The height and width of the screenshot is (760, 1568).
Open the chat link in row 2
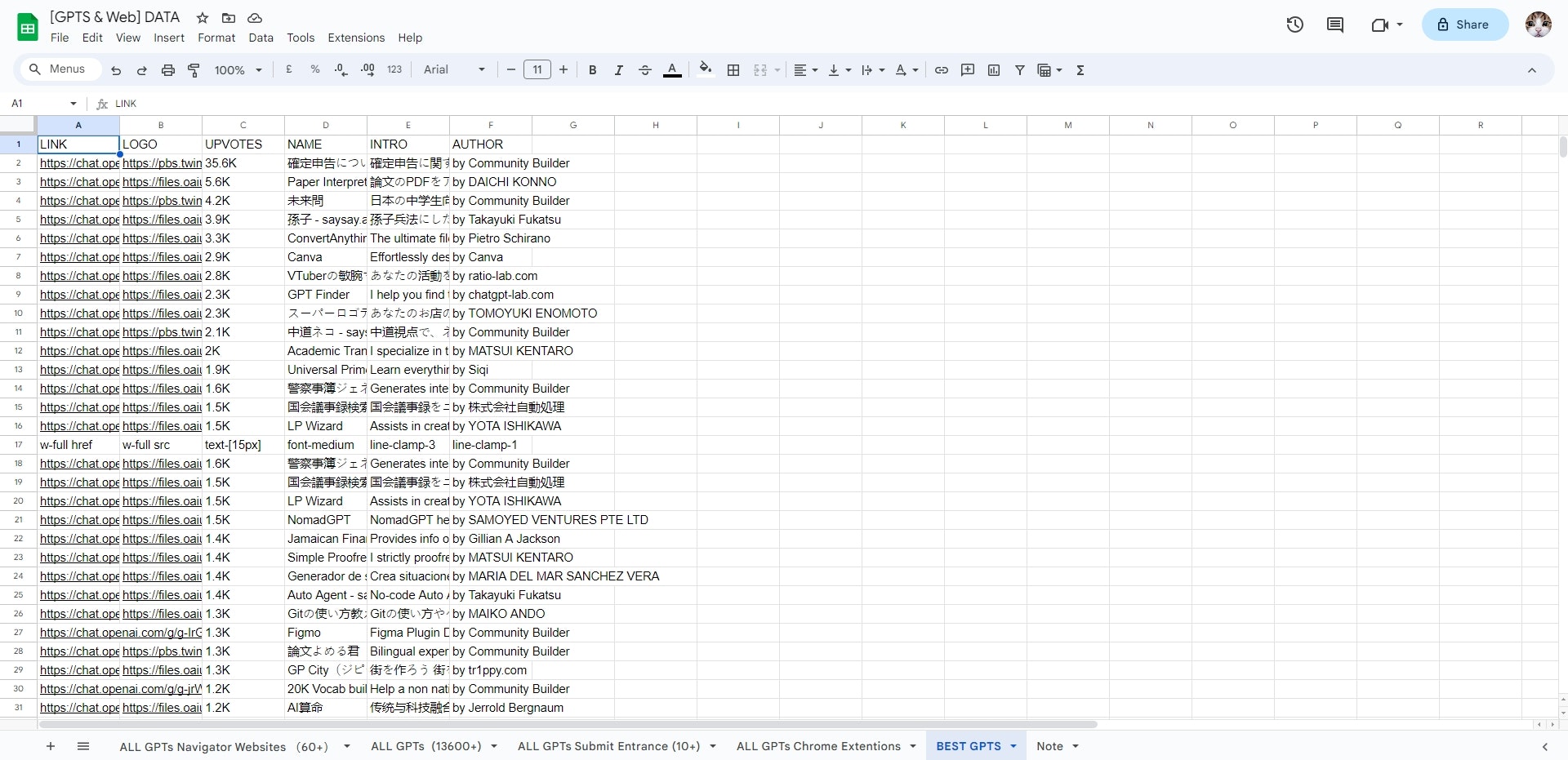79,163
